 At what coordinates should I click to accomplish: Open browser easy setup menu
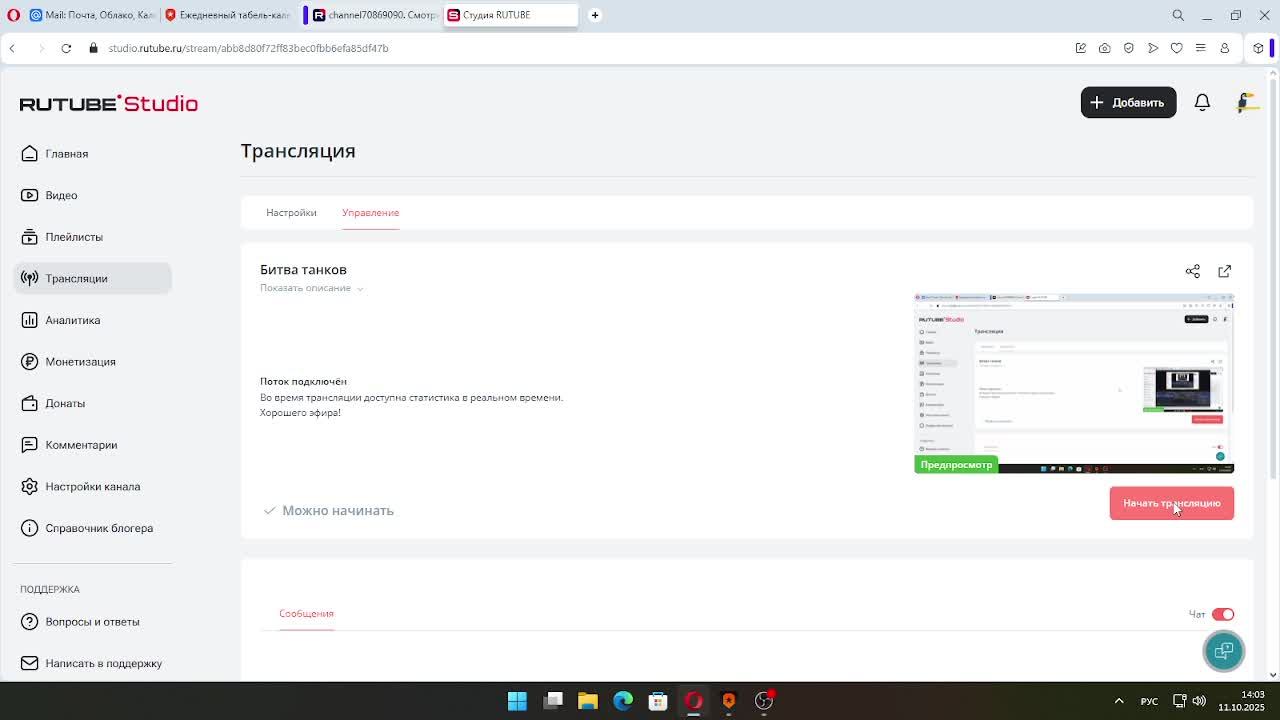(1201, 48)
